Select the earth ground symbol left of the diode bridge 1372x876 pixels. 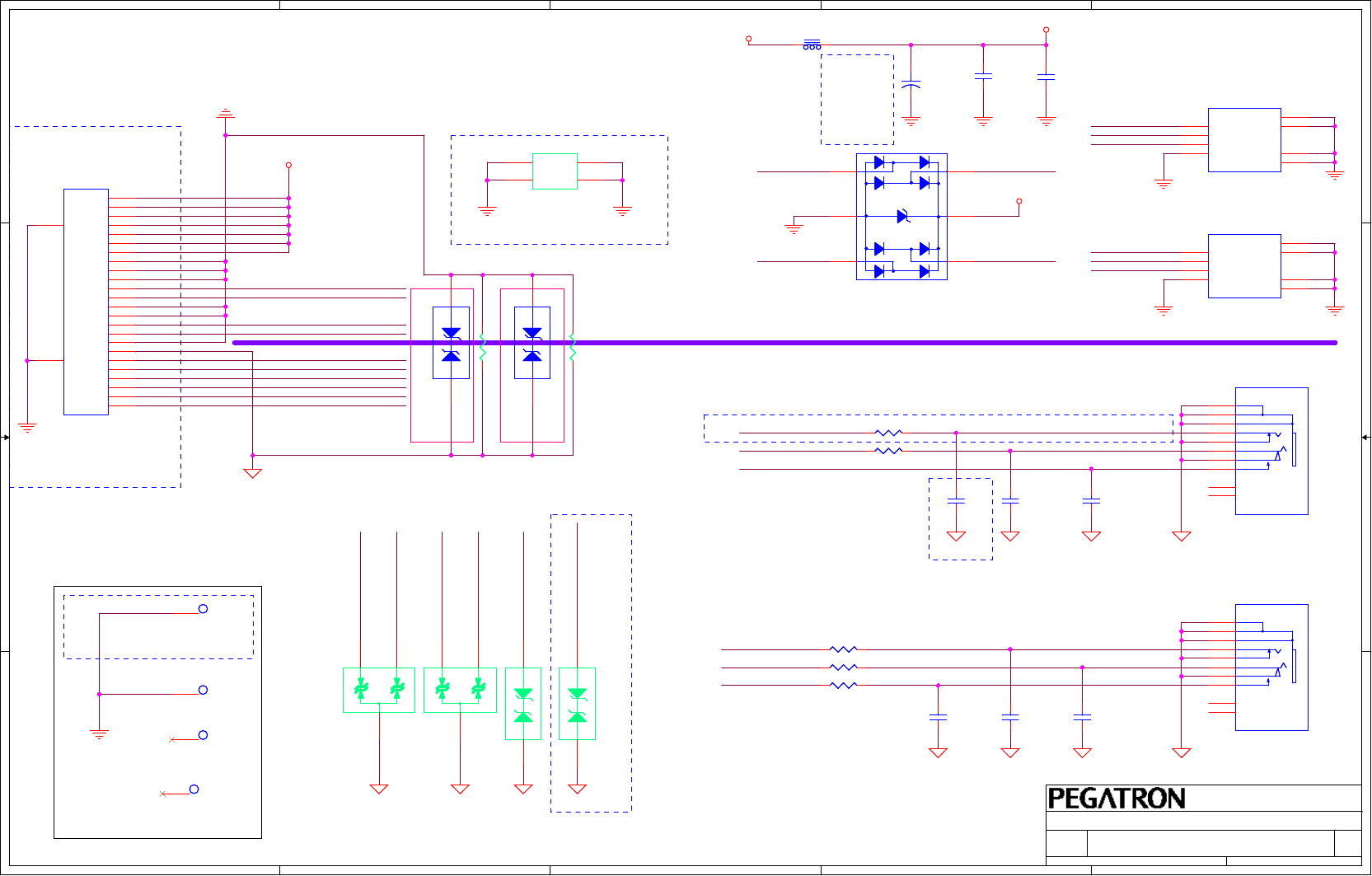coord(794,228)
